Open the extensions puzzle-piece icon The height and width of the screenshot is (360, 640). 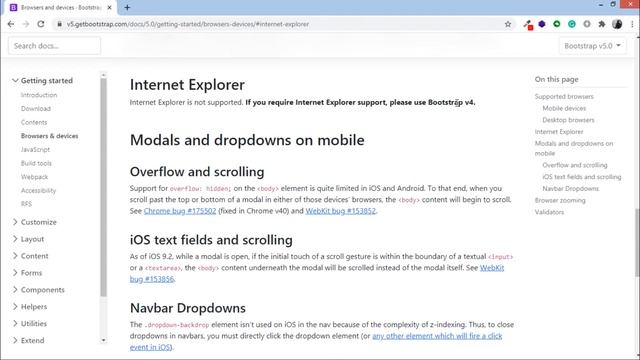[602, 24]
